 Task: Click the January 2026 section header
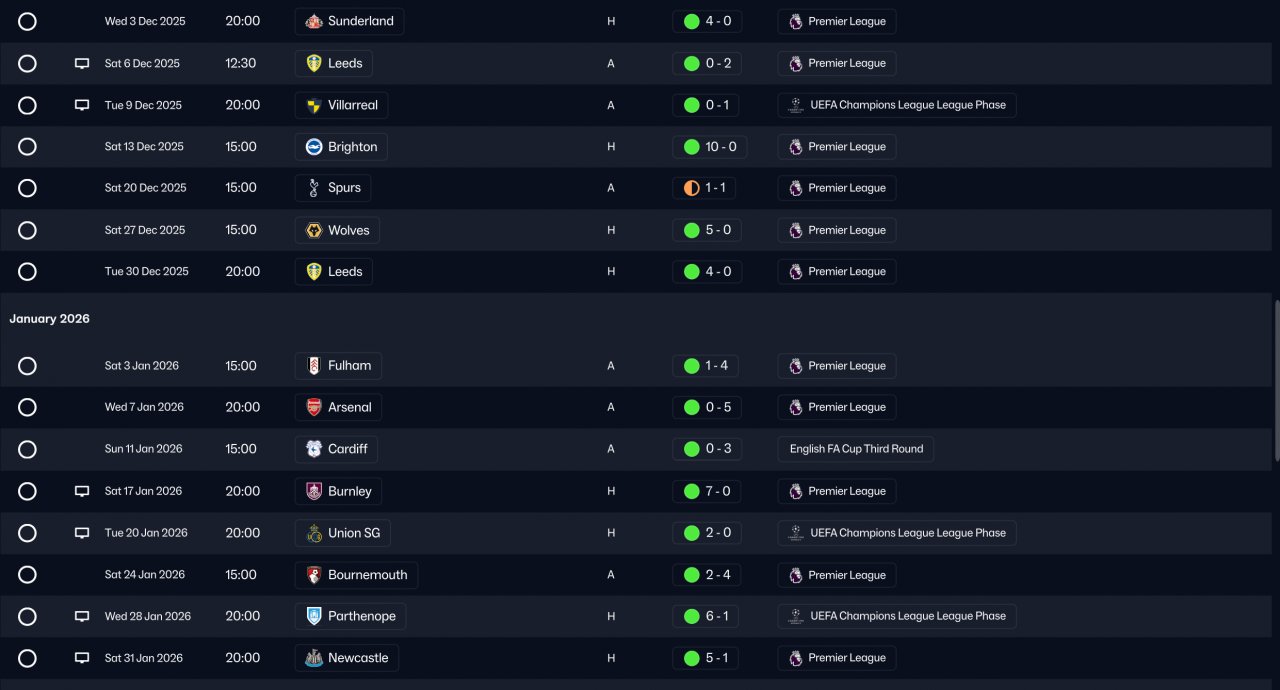tap(50, 319)
